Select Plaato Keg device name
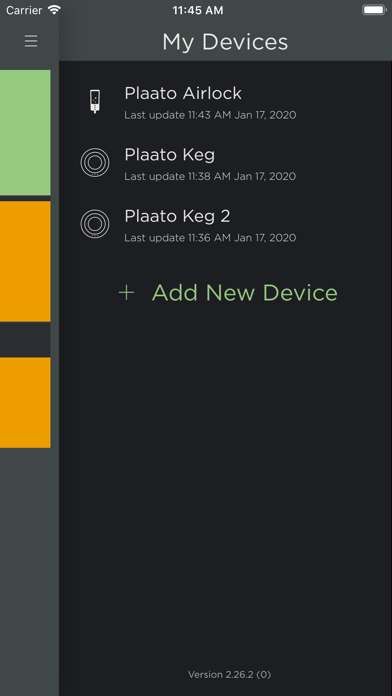392x696 pixels. 170,154
